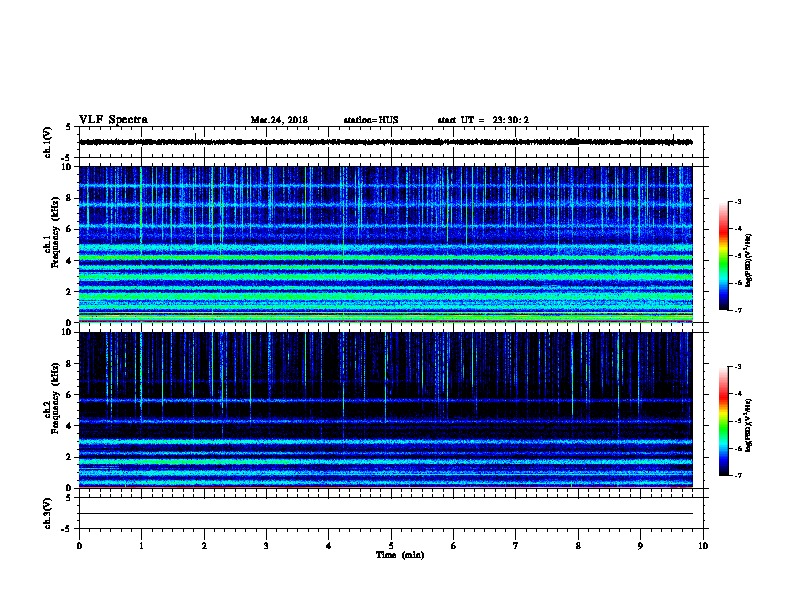
Task: Click the "8" kHz tick on ch.1 spectrogram axis
Action: click(x=69, y=198)
